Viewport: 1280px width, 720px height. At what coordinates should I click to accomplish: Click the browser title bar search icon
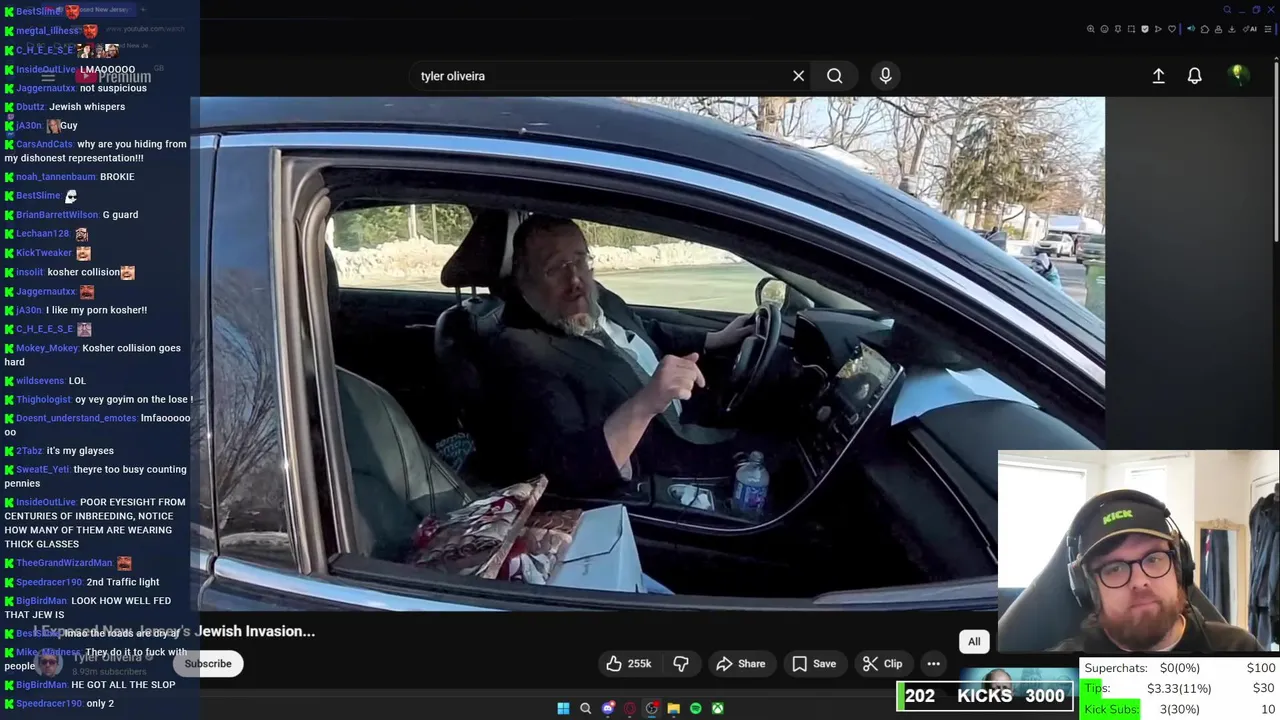coord(1227,10)
